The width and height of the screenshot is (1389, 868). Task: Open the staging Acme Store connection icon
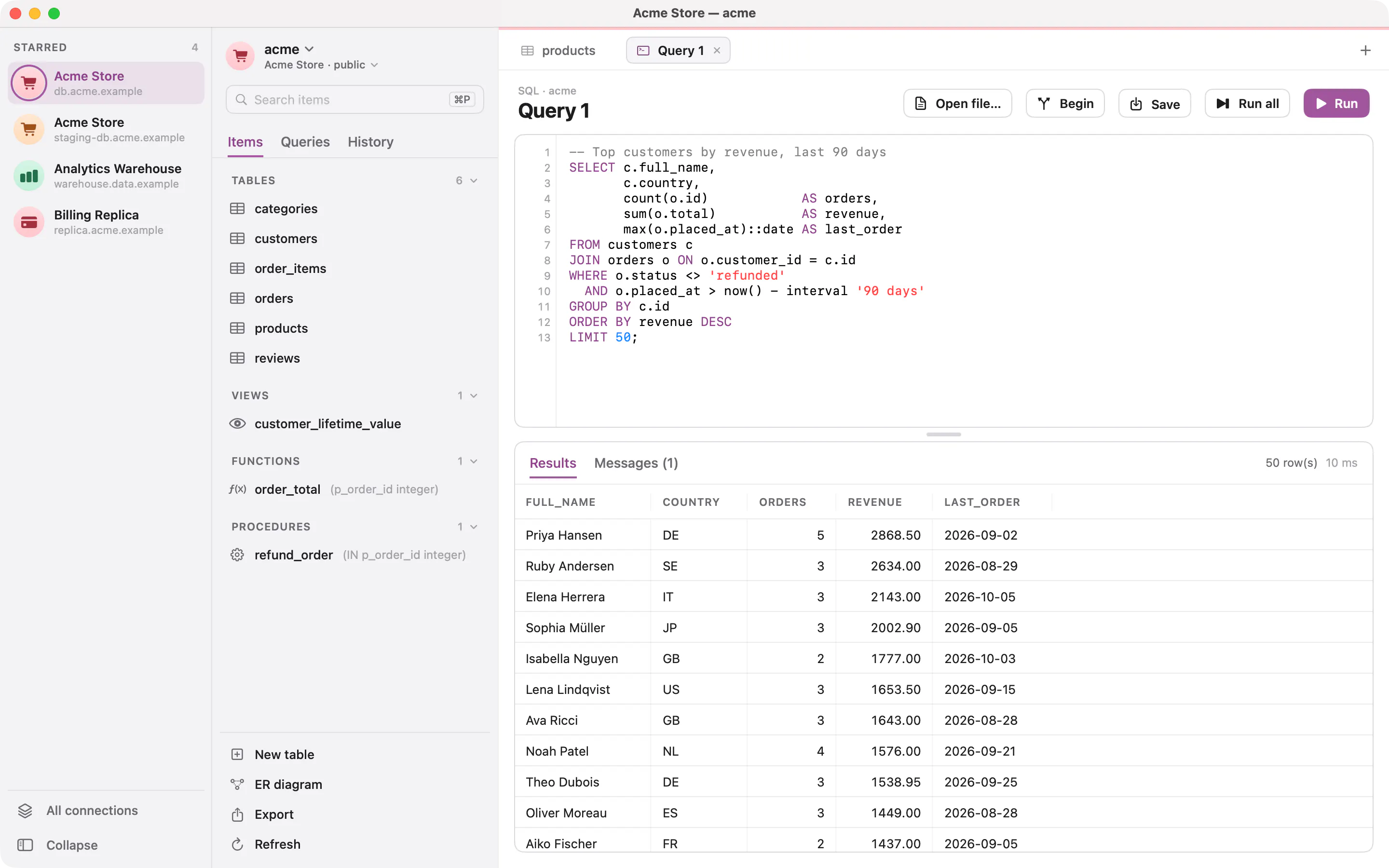[29, 129]
